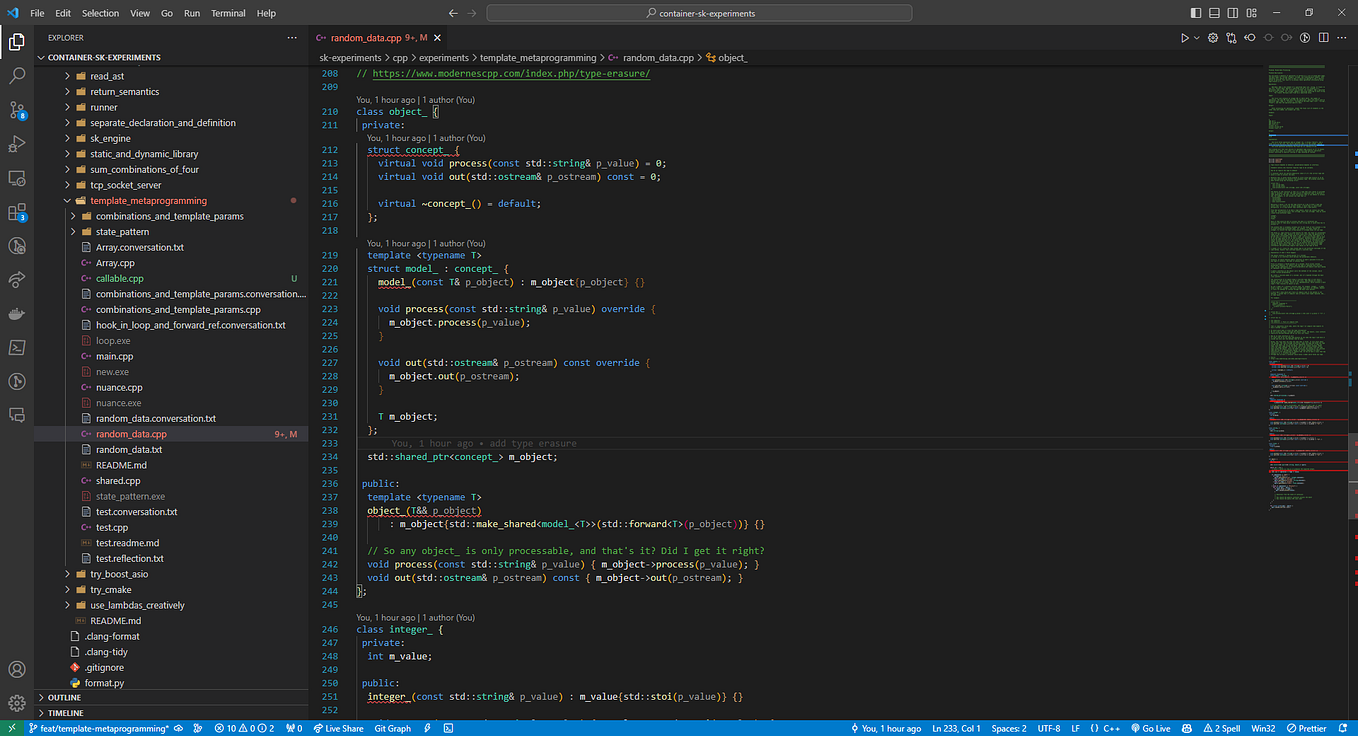This screenshot has height=736, width=1358.
Task: Toggle word wrap via the more actions ellipsis
Action: pyautogui.click(x=1341, y=37)
